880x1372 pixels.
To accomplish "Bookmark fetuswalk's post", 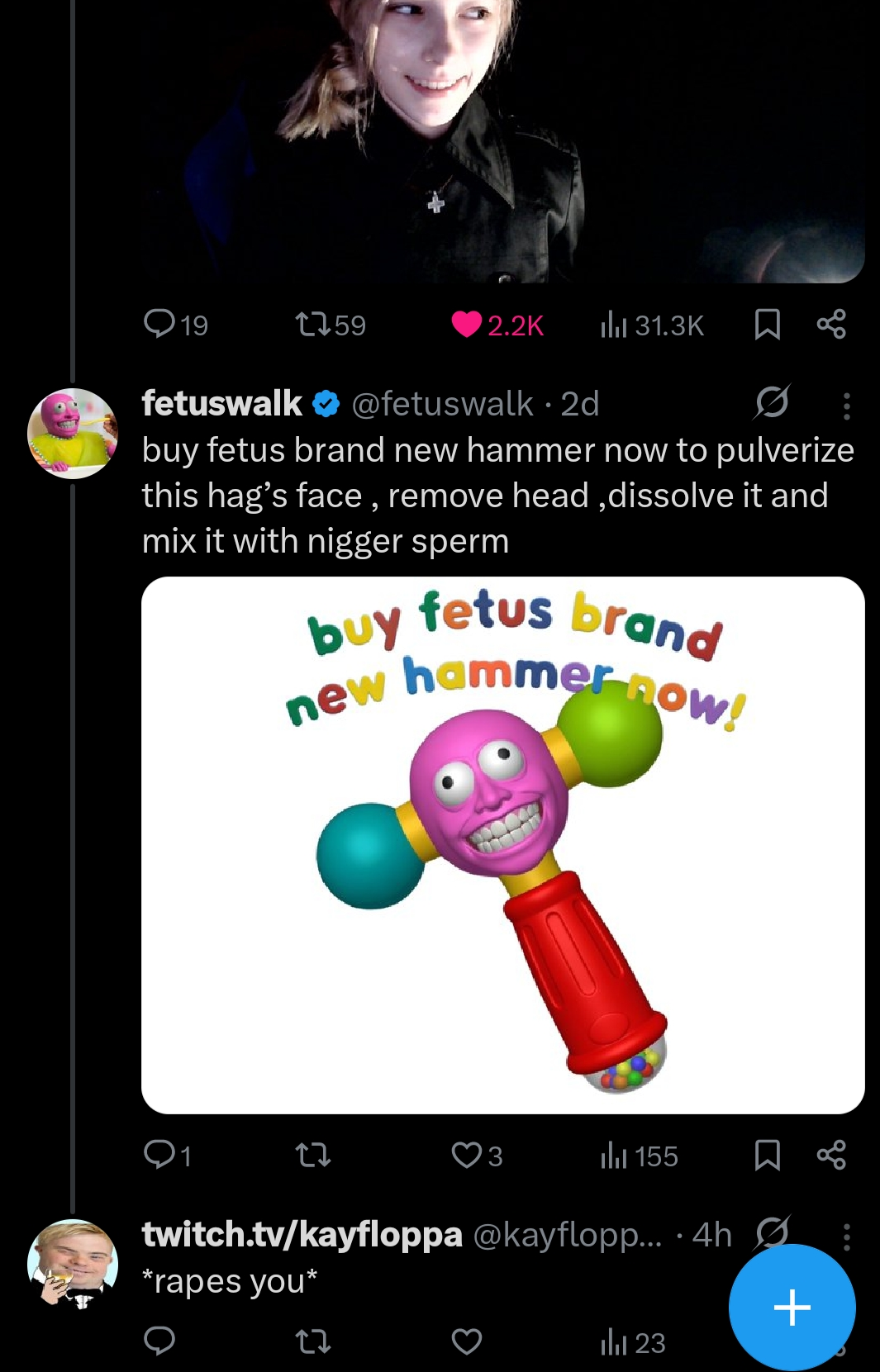I will click(x=768, y=1155).
